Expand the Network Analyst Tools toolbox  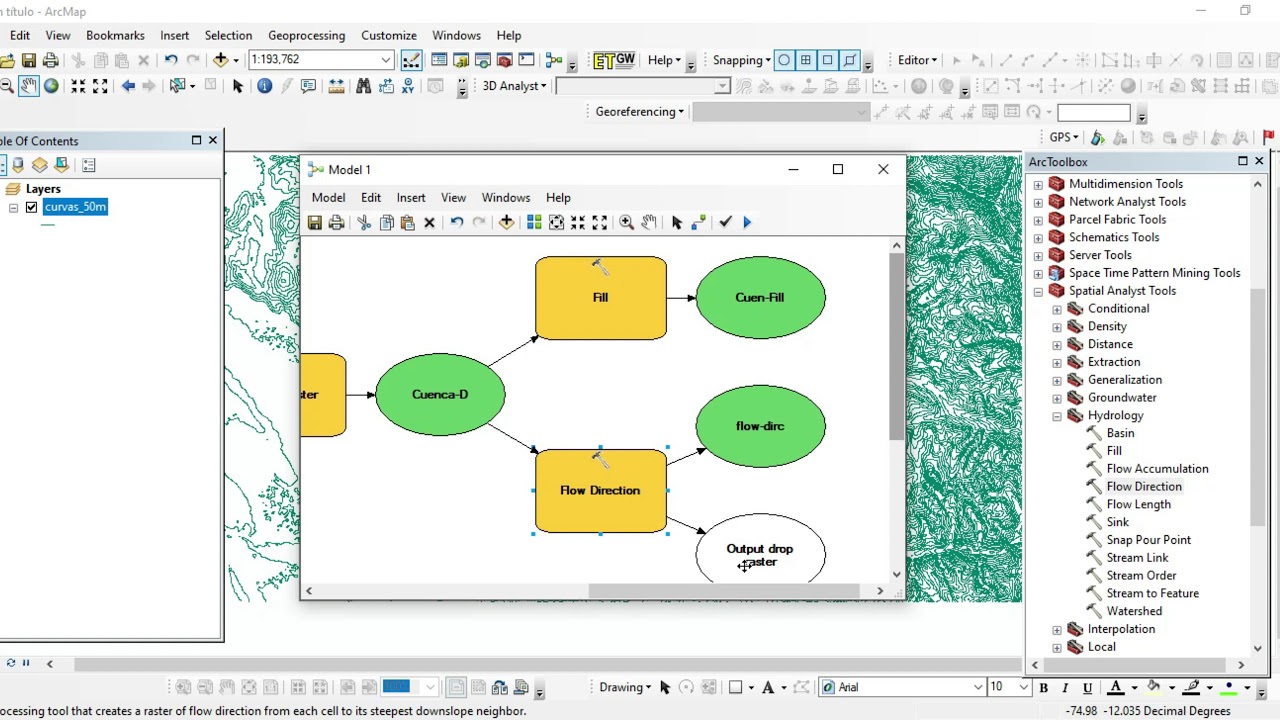(x=1038, y=202)
